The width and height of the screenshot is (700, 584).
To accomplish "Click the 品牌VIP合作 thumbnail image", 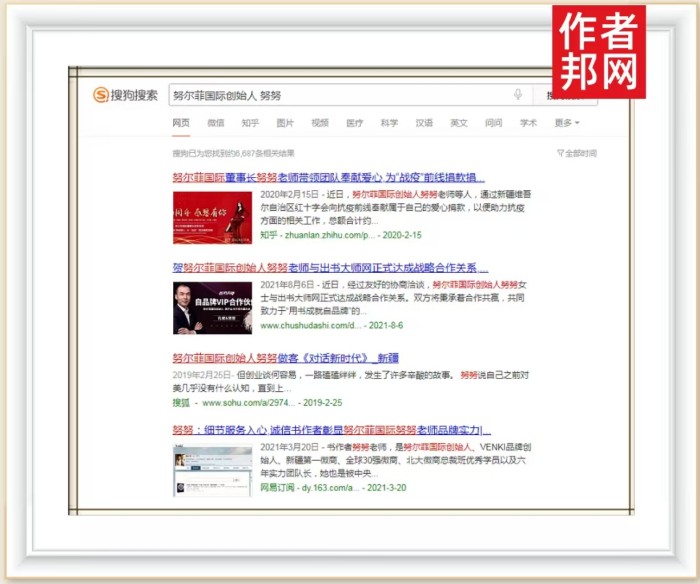I will coord(212,308).
